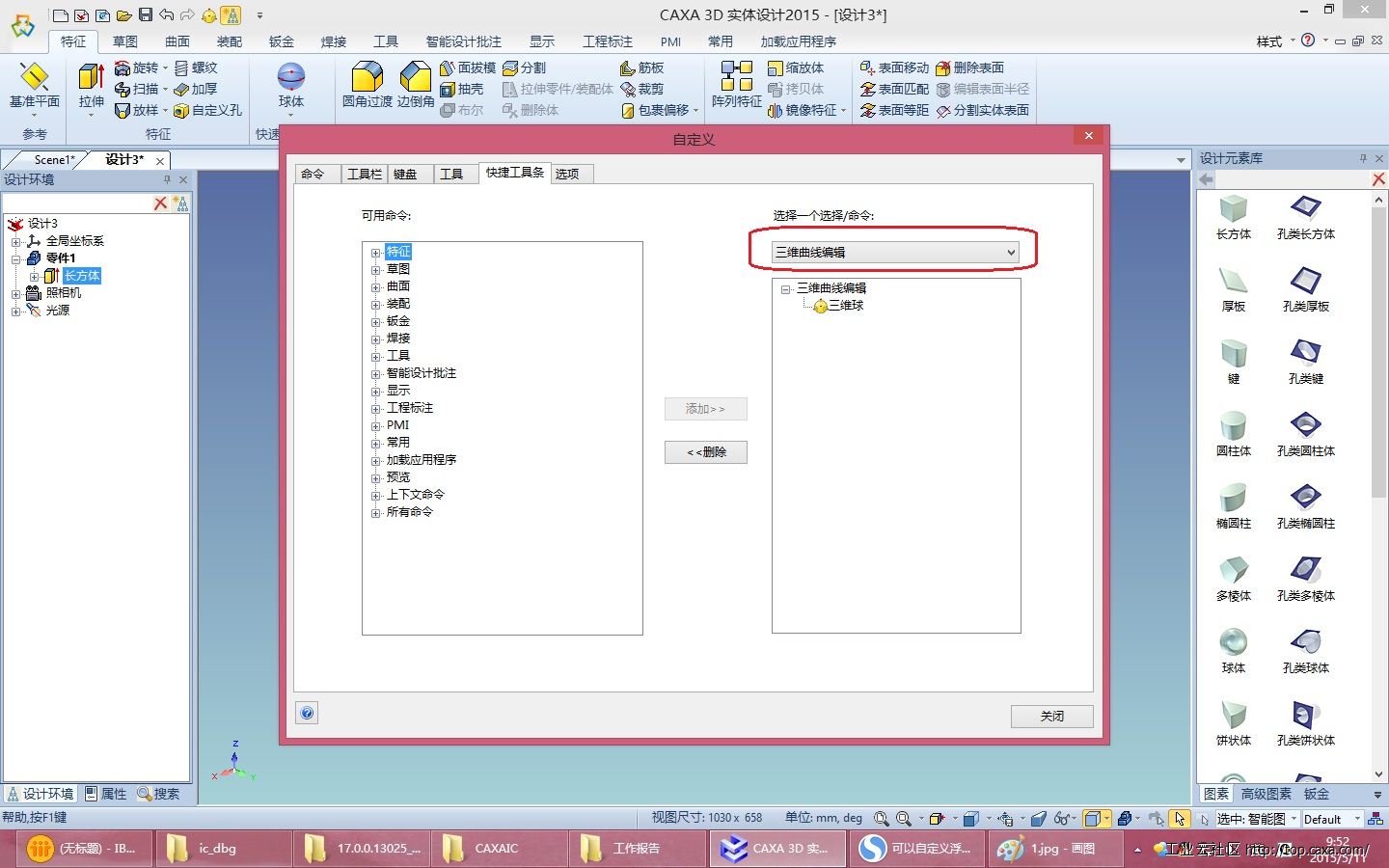Expand the 照相机 node in design tree
This screenshot has height=868, width=1389.
pyautogui.click(x=16, y=293)
